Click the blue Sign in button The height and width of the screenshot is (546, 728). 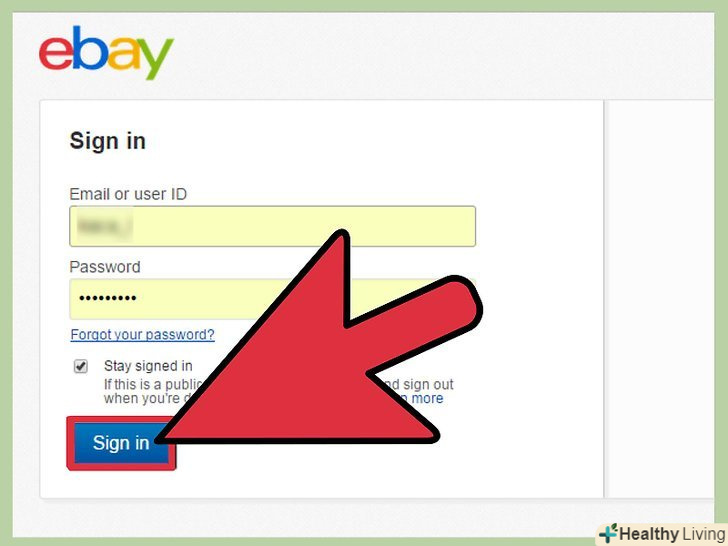click(121, 443)
